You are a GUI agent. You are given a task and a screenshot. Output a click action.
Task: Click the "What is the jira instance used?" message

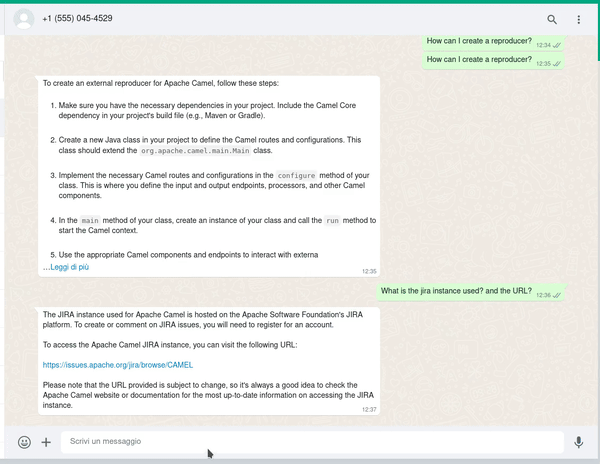[x=456, y=291]
